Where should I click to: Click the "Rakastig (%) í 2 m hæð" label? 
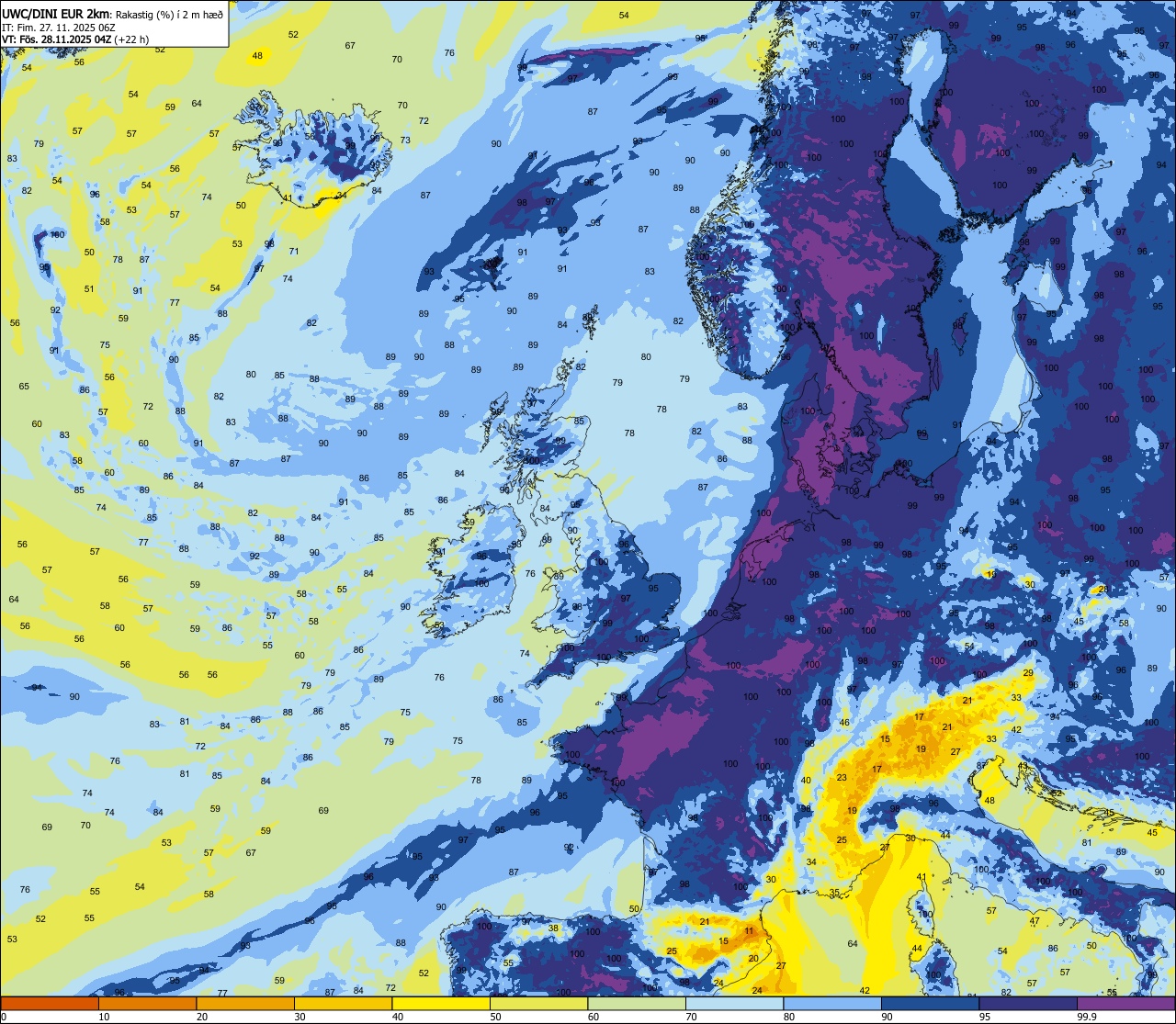(168, 14)
